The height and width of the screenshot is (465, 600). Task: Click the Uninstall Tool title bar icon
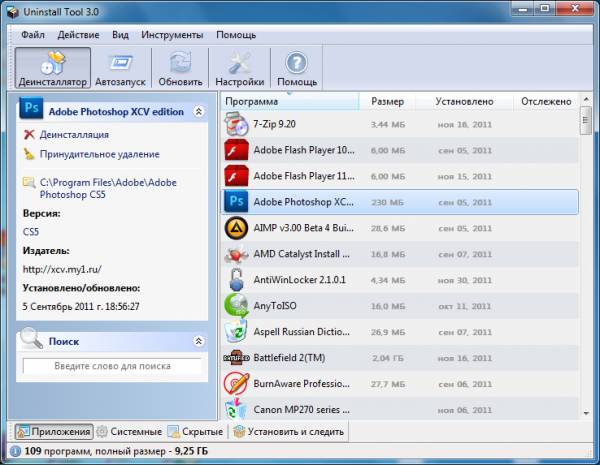pos(13,12)
